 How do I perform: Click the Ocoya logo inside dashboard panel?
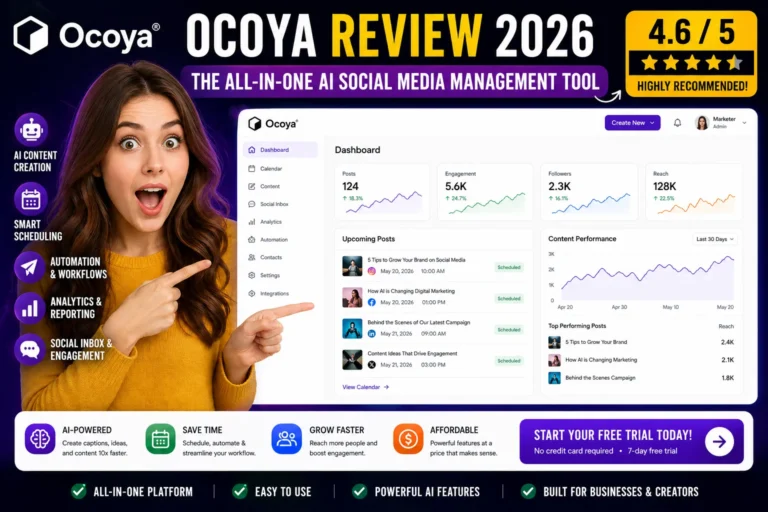272,123
